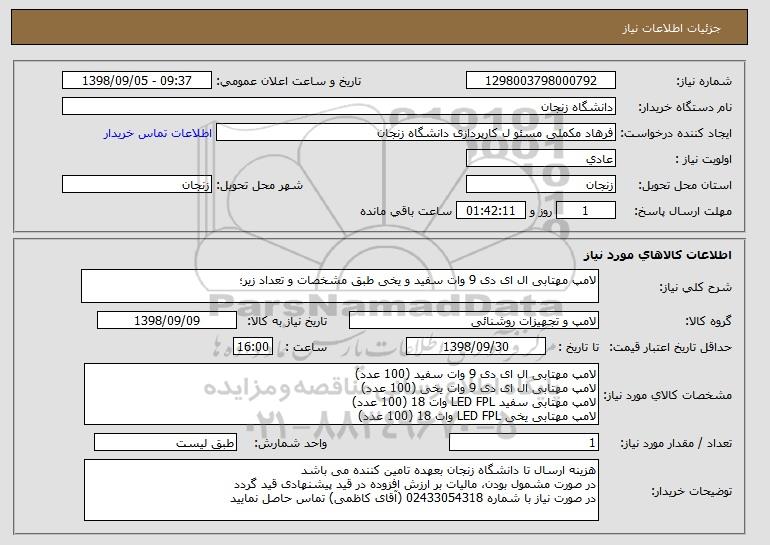
Task: Select the line لامپ مهتابی ال ای دی 9 وات یخی (100 عدد)
Action: (x=479, y=388)
